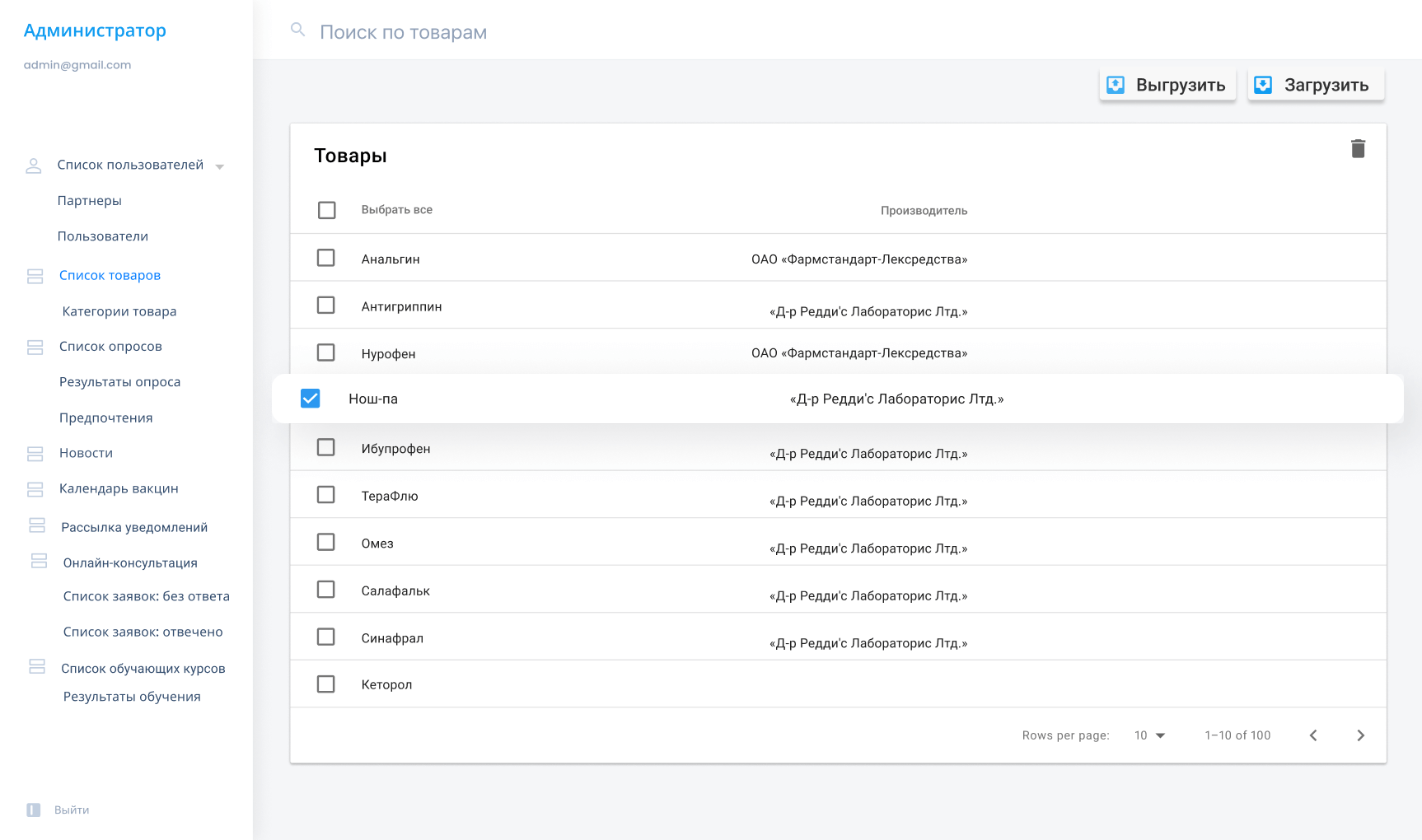
Task: Click the Нурофен product name
Action: [x=388, y=354]
